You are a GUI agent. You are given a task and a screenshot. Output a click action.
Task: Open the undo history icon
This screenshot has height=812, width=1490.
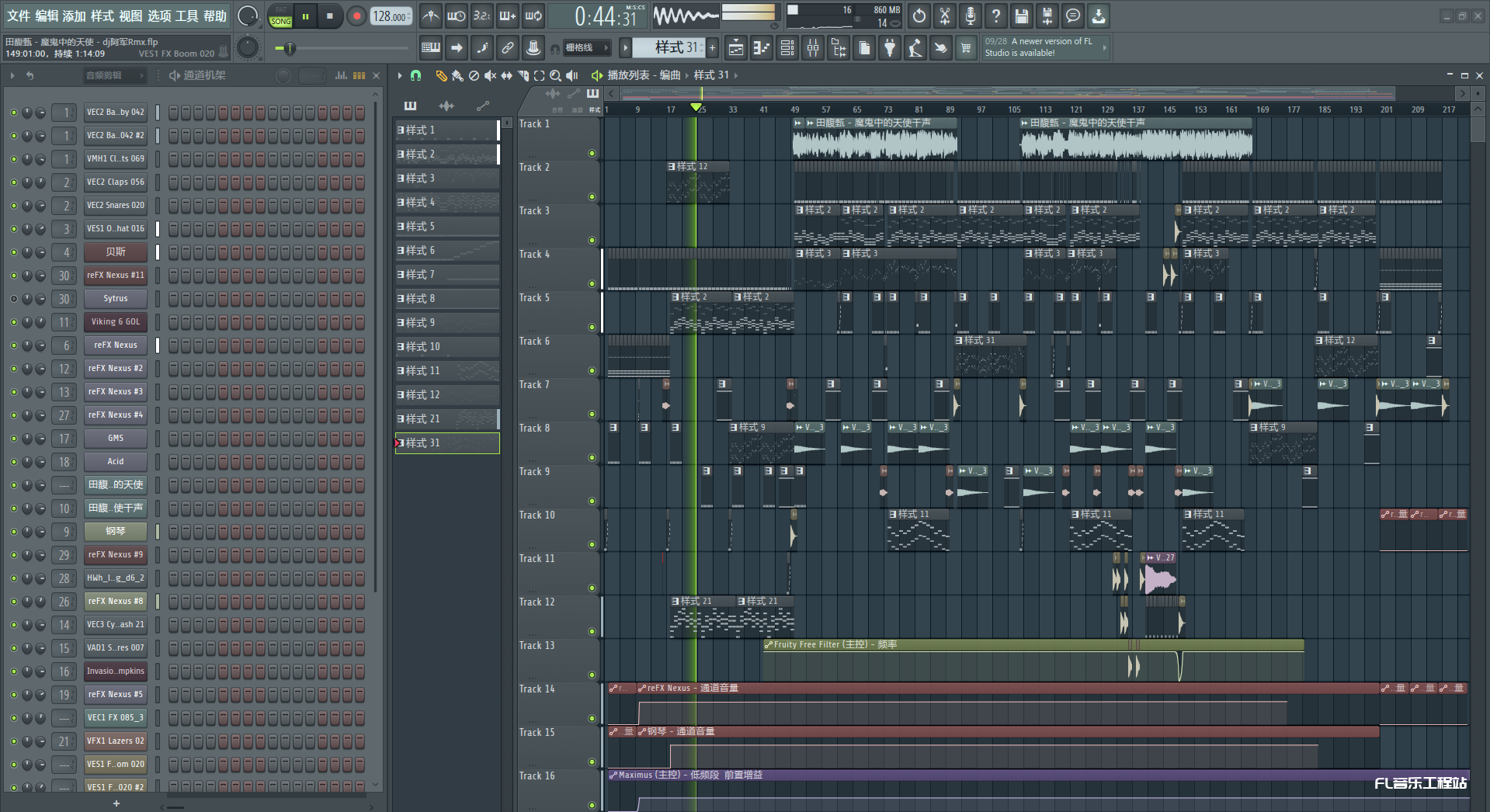(919, 16)
